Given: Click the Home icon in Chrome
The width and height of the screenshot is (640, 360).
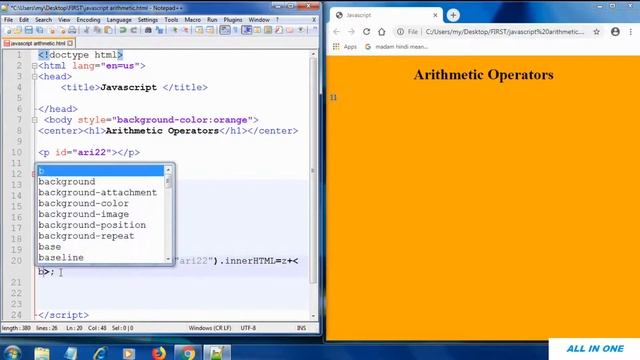Looking at the screenshot, I should [x=381, y=31].
